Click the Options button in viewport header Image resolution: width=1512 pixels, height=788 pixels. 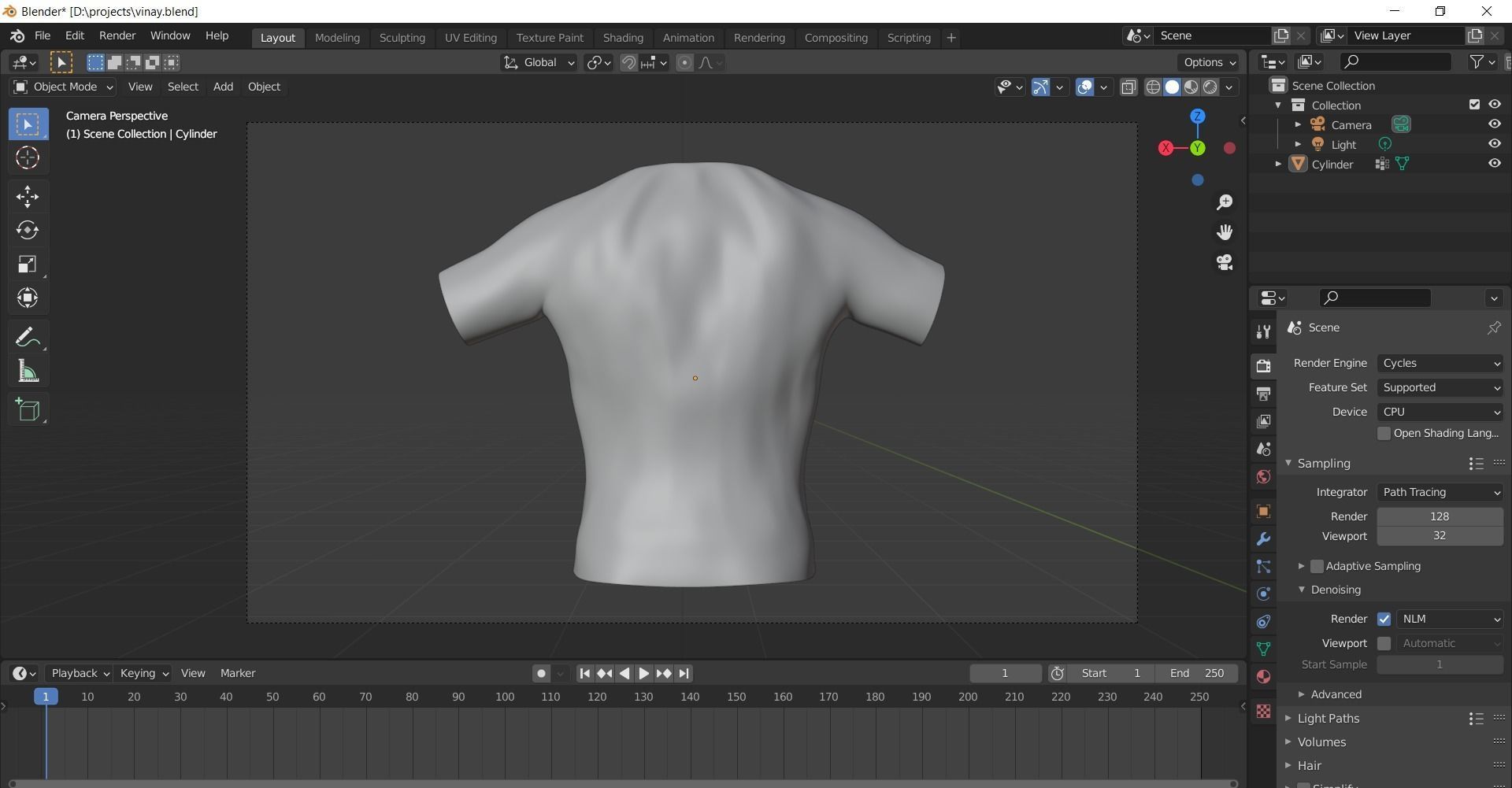(x=1209, y=63)
